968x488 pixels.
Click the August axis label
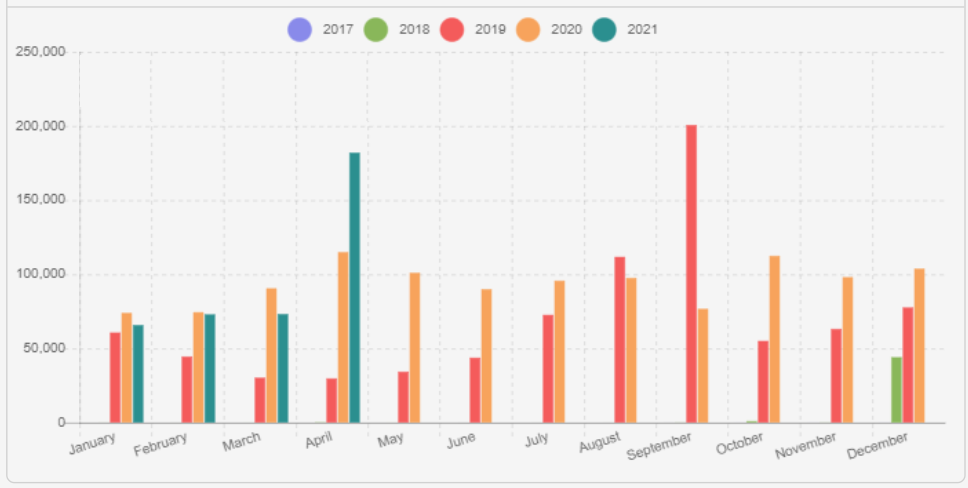click(x=599, y=442)
